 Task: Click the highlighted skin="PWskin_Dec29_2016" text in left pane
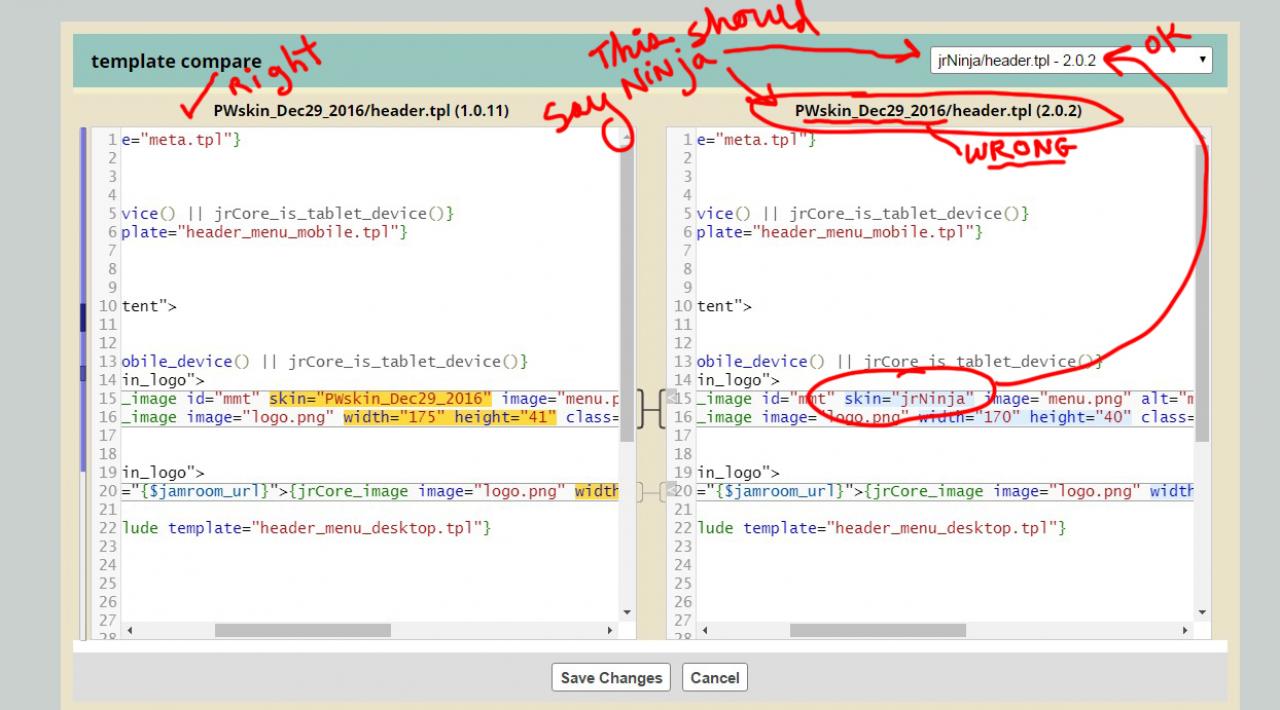380,399
